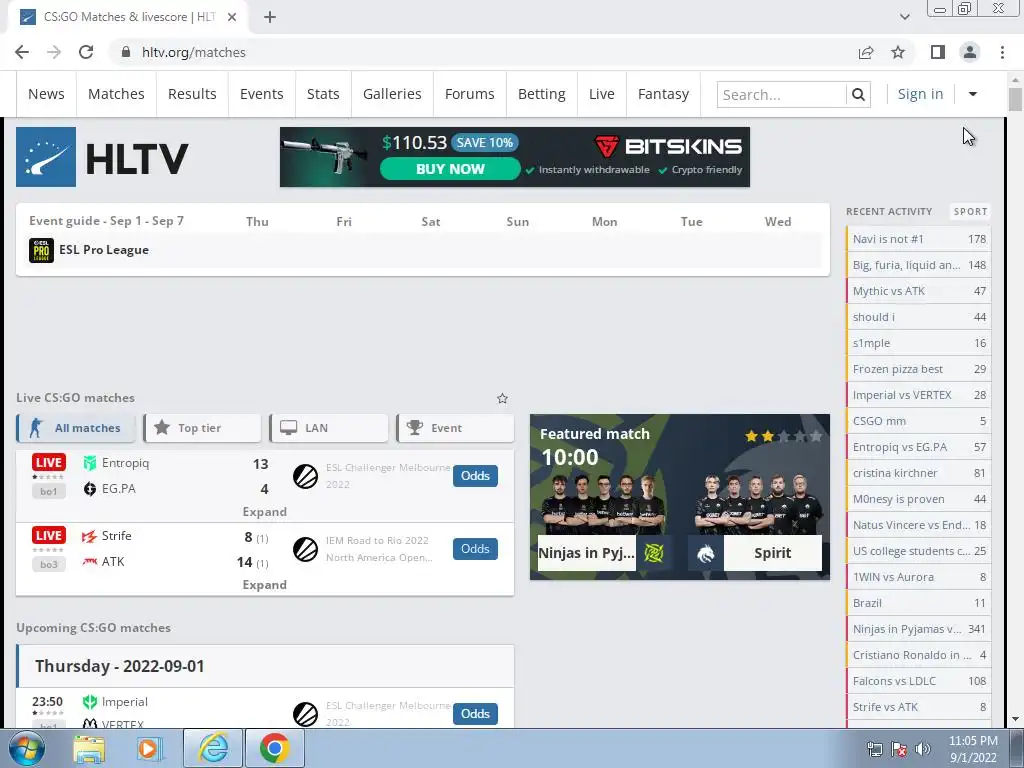Viewport: 1024px width, 768px height.
Task: Open the Results menu
Action: (x=192, y=95)
